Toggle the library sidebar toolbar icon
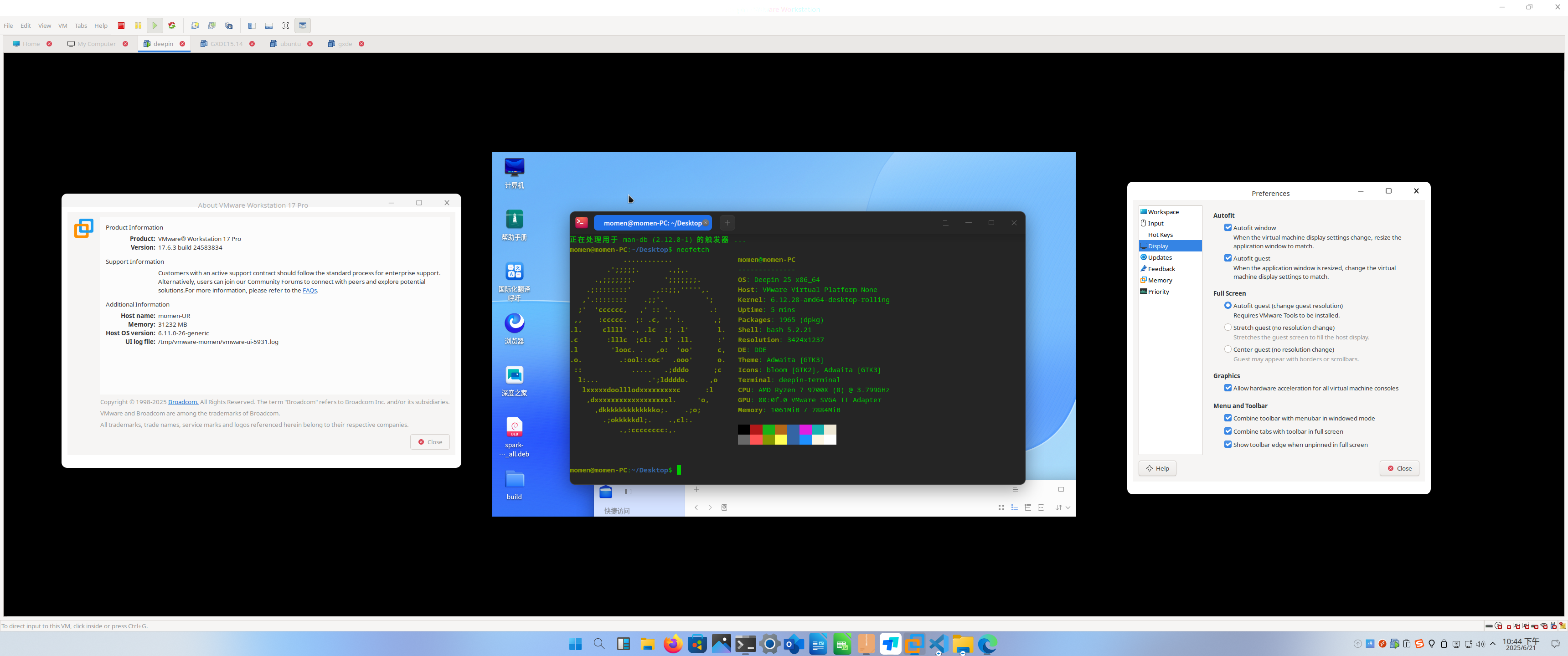 pos(252,26)
